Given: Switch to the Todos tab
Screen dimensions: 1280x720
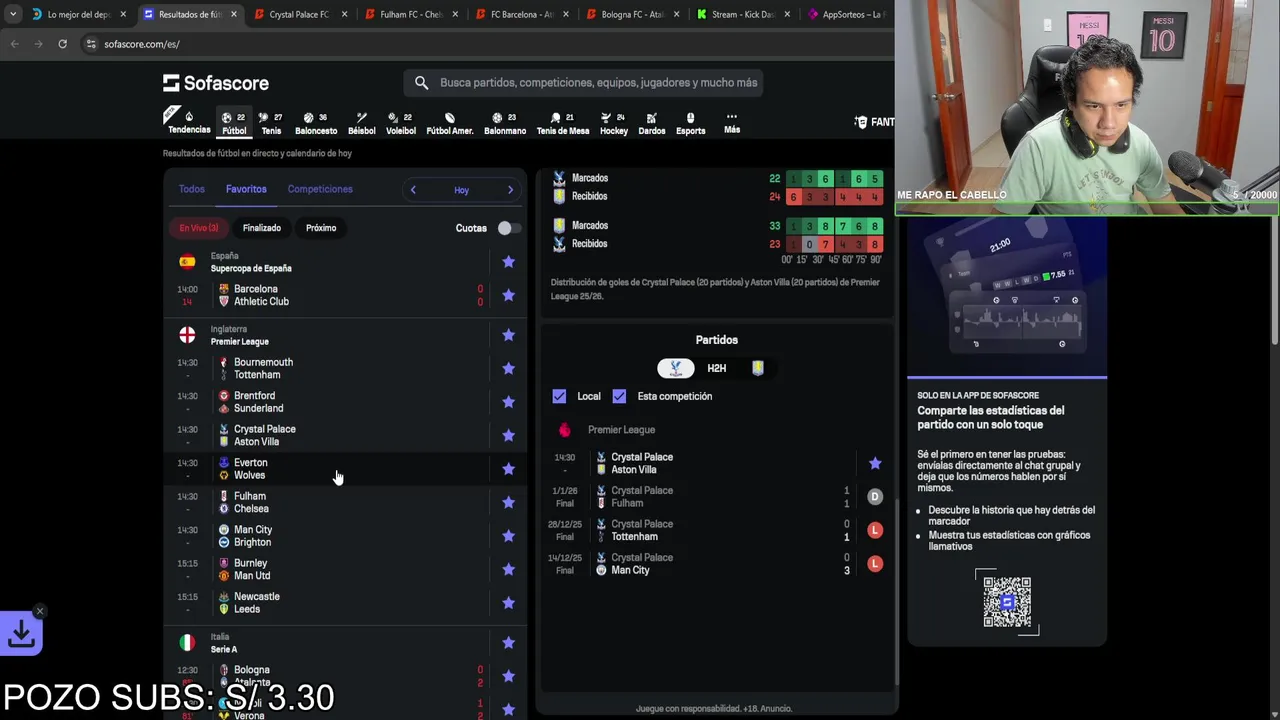Looking at the screenshot, I should [191, 189].
